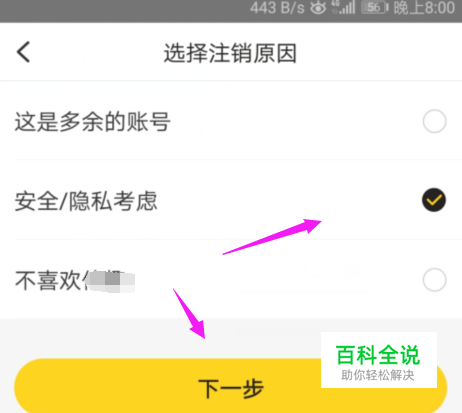Select the 不喜欢 reason radio button
This screenshot has width=462, height=413.
(x=434, y=279)
